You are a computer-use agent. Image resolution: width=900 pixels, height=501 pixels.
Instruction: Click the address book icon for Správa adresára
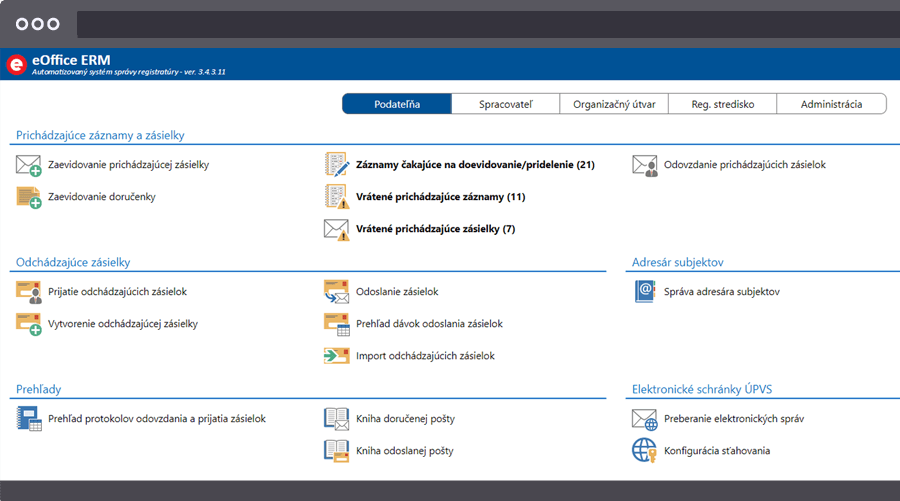645,292
